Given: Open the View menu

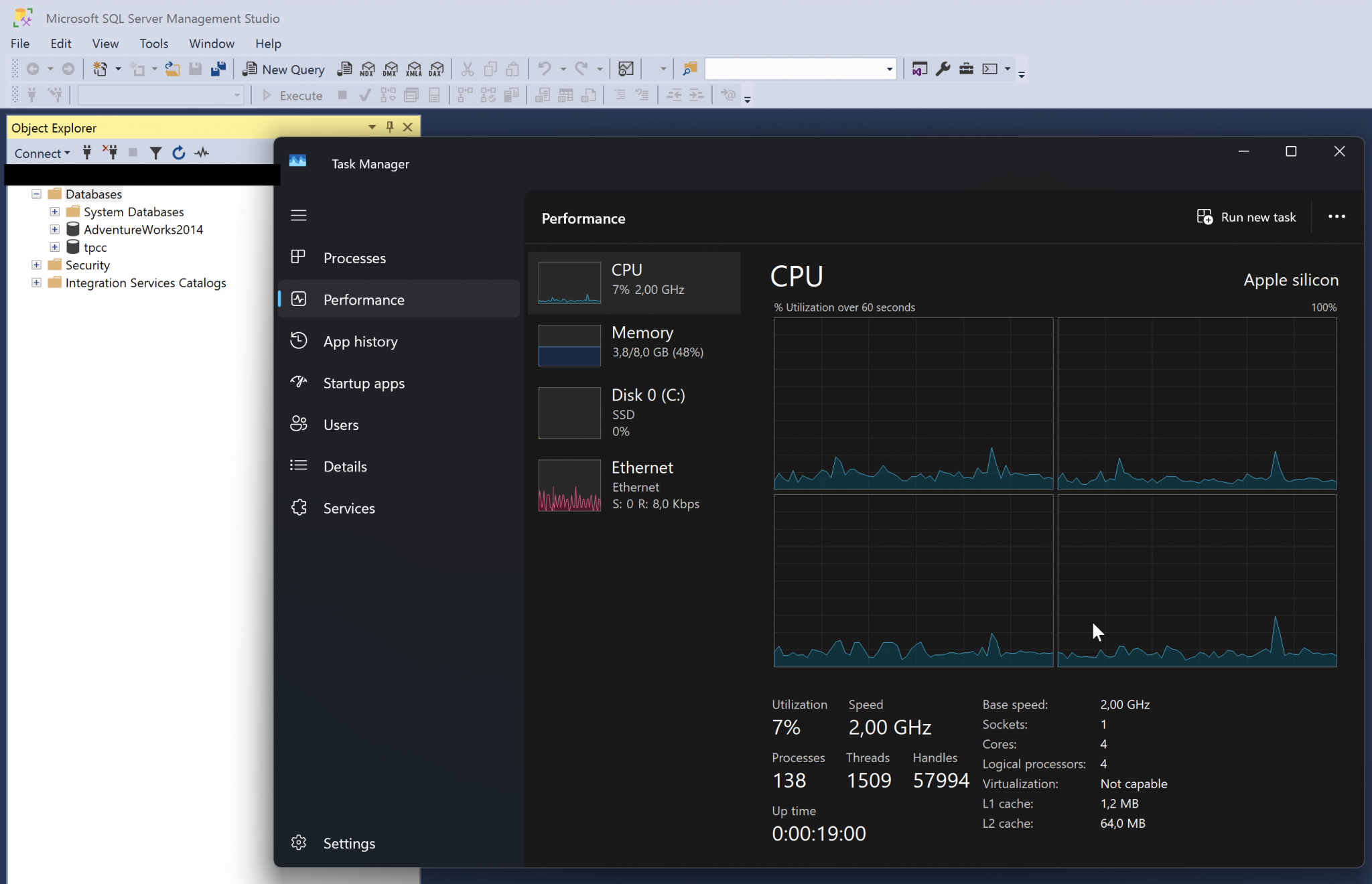Looking at the screenshot, I should tap(105, 44).
